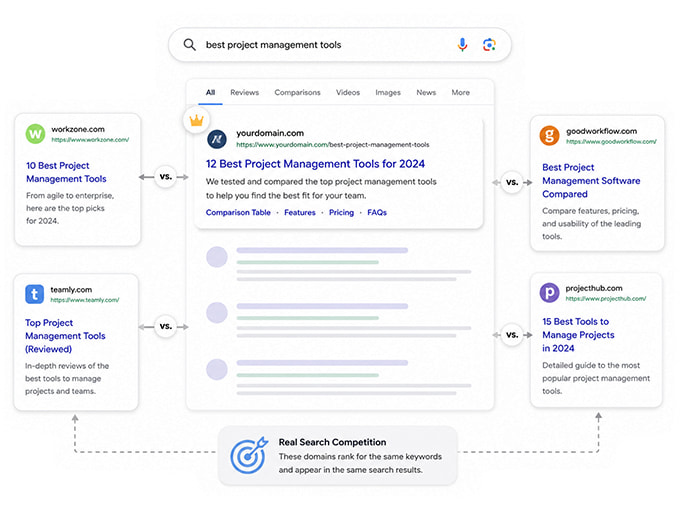The height and width of the screenshot is (510, 680).
Task: Click the vs. badge beside projecthub card
Action: [512, 335]
